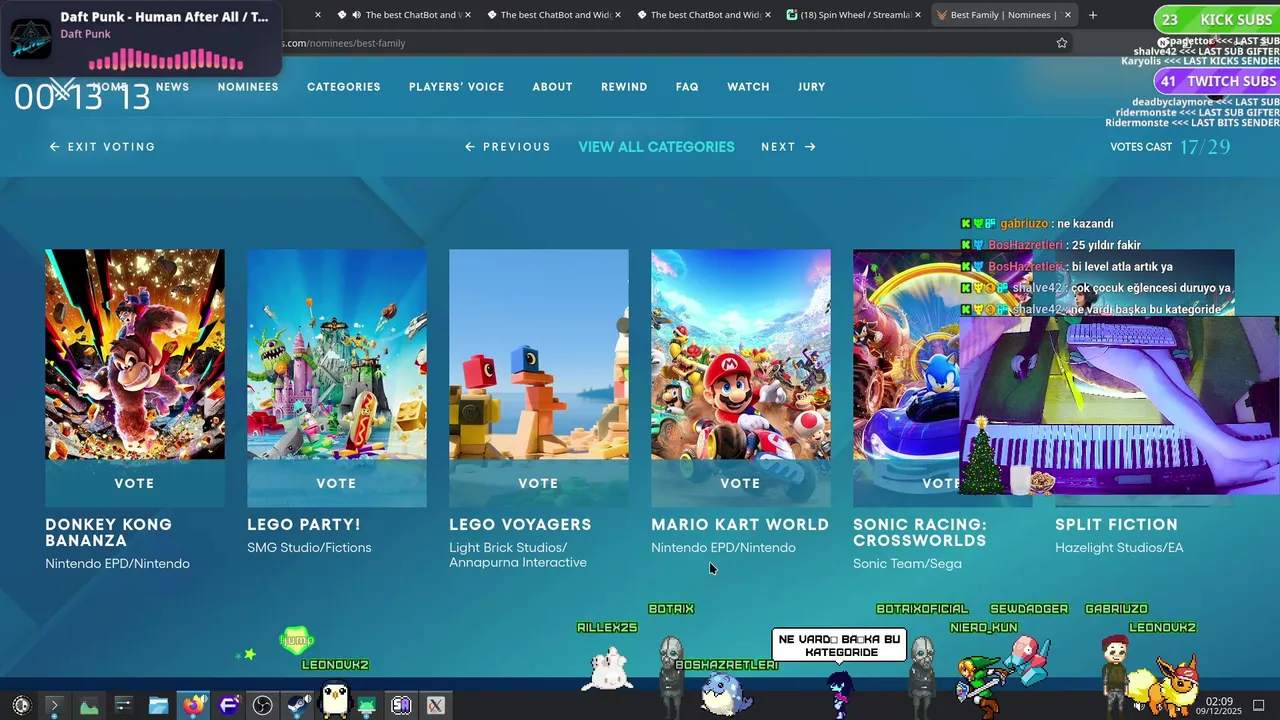Click the Split Fiction title
The width and height of the screenshot is (1280, 720).
(1116, 524)
